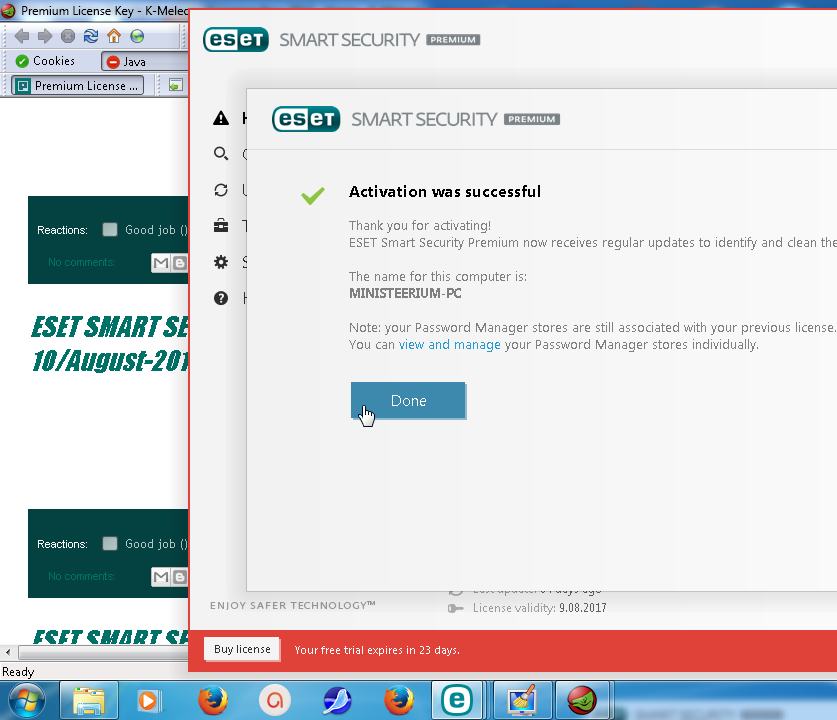837x720 pixels.
Task: Open the Windows Start menu
Action: (27, 700)
